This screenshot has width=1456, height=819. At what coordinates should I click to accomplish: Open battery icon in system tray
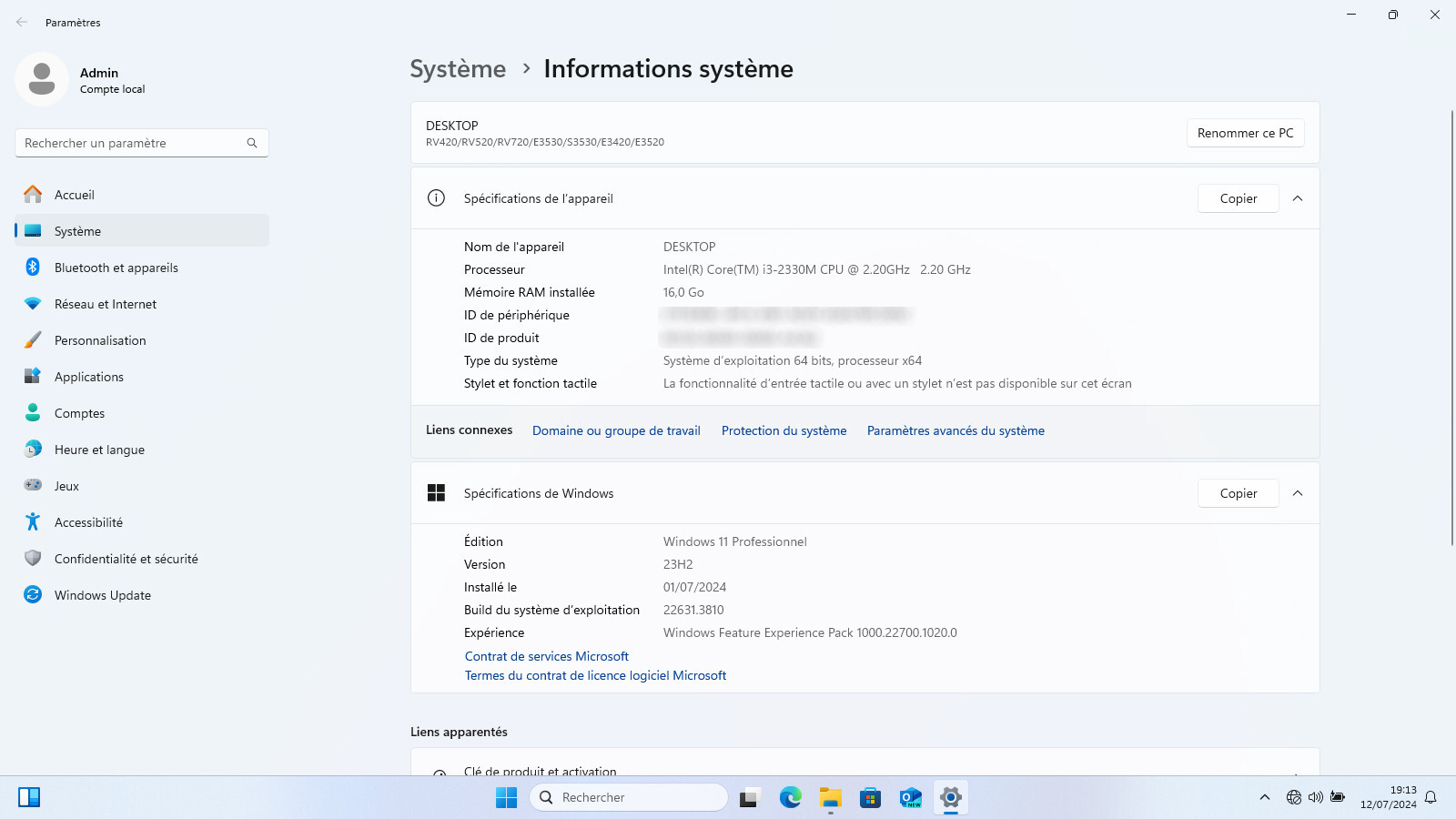(1337, 797)
